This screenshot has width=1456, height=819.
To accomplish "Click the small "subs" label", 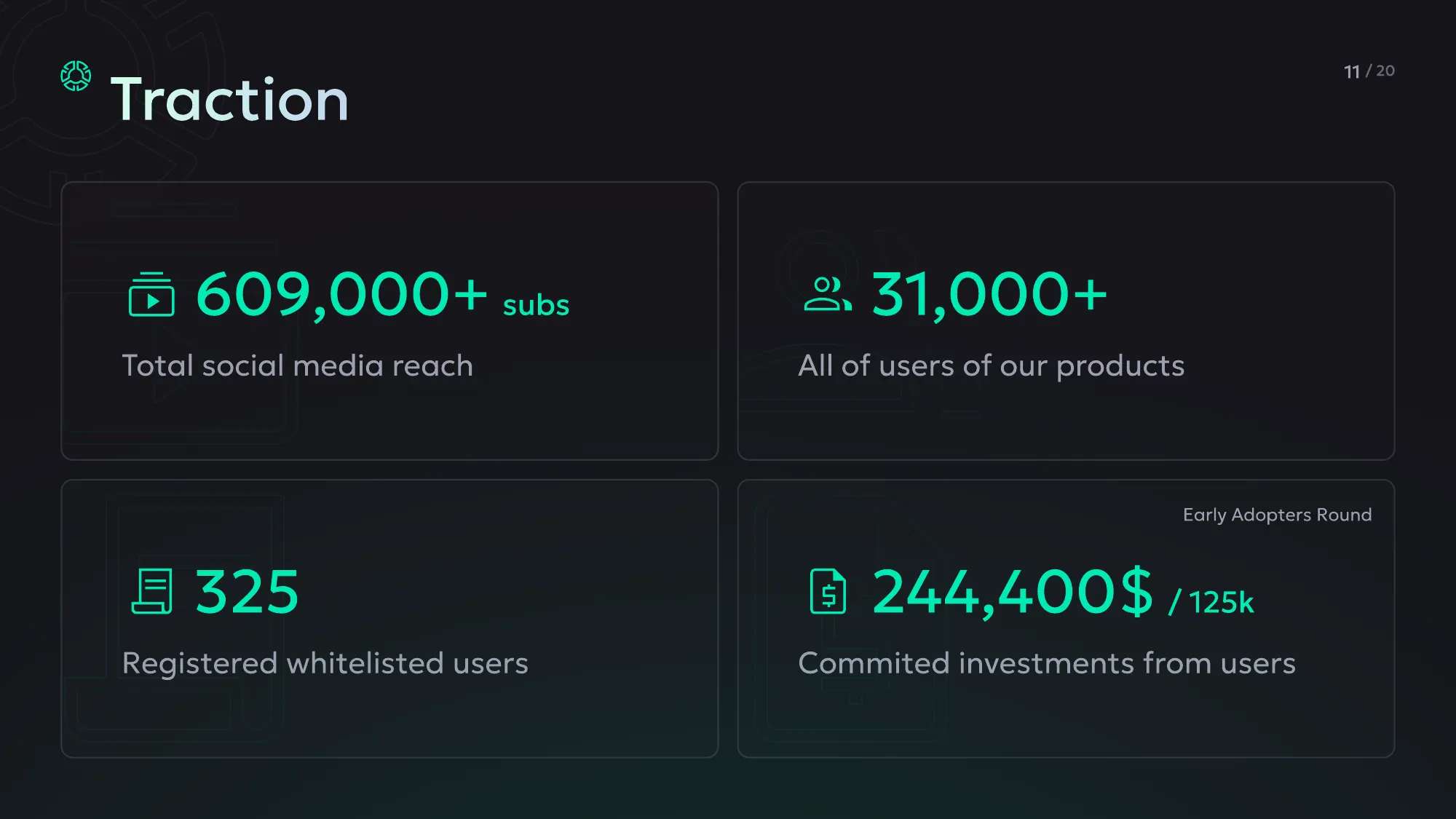I will click(536, 305).
